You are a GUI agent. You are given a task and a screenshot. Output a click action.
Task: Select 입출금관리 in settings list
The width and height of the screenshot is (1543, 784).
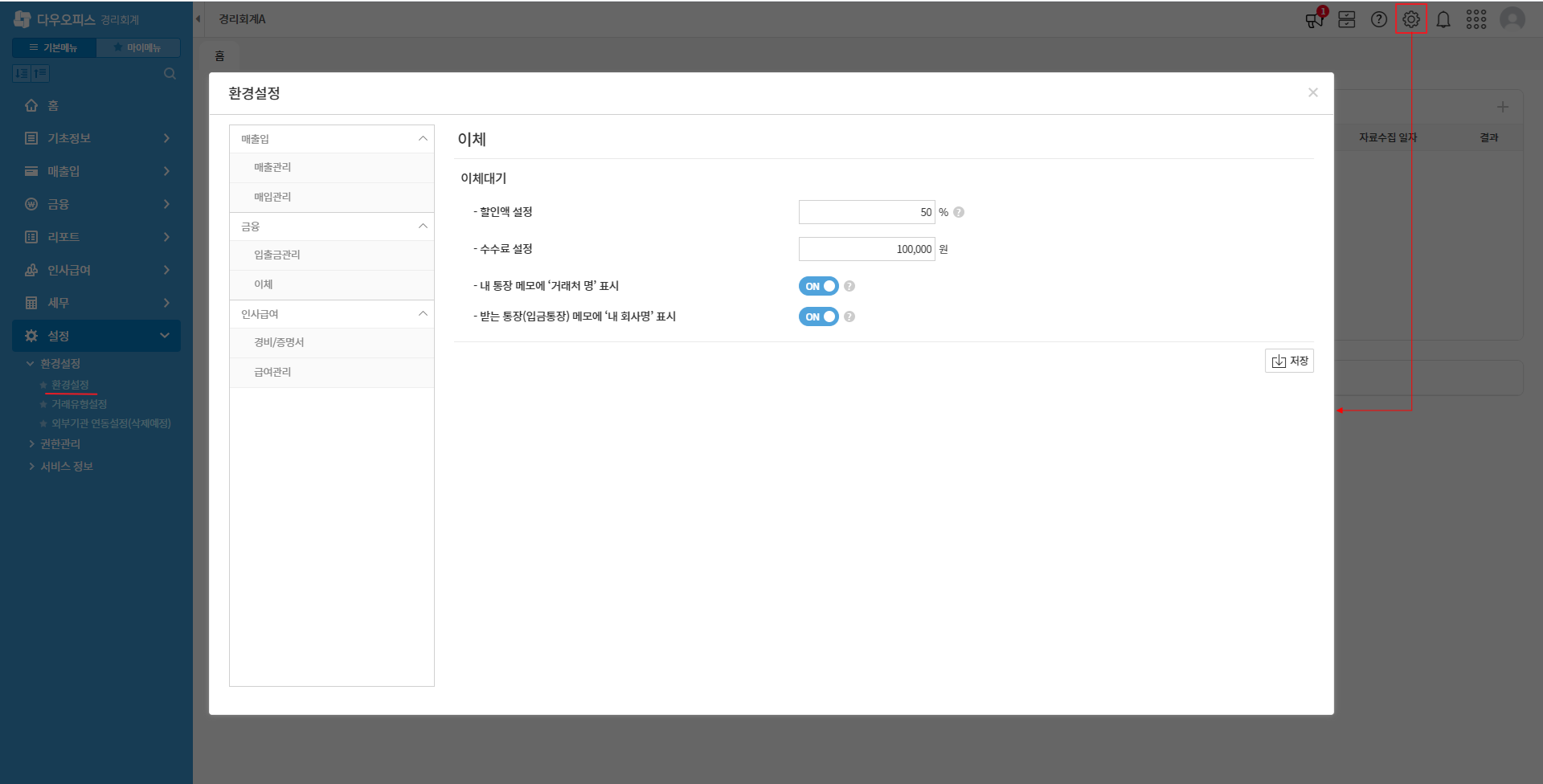pyautogui.click(x=277, y=255)
